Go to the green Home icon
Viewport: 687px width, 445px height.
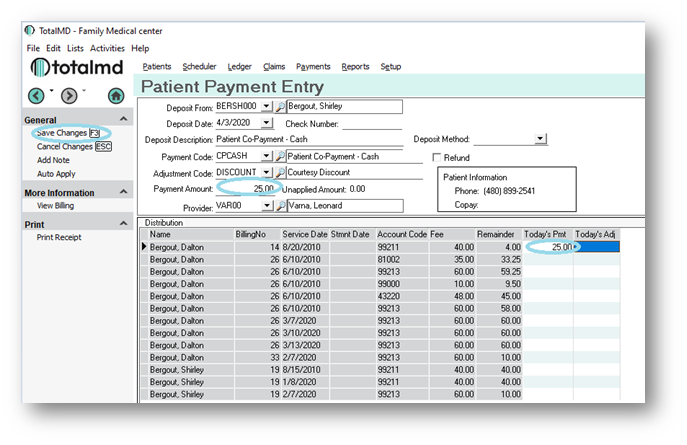(x=116, y=96)
